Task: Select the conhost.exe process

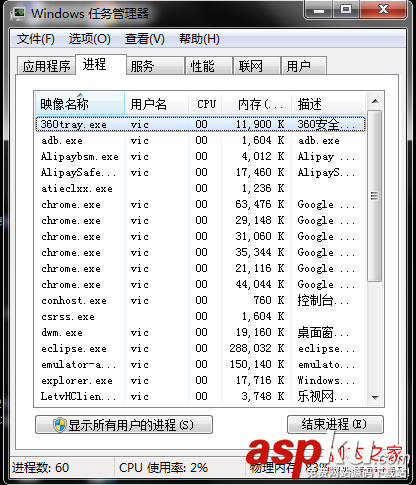Action: tap(200, 300)
